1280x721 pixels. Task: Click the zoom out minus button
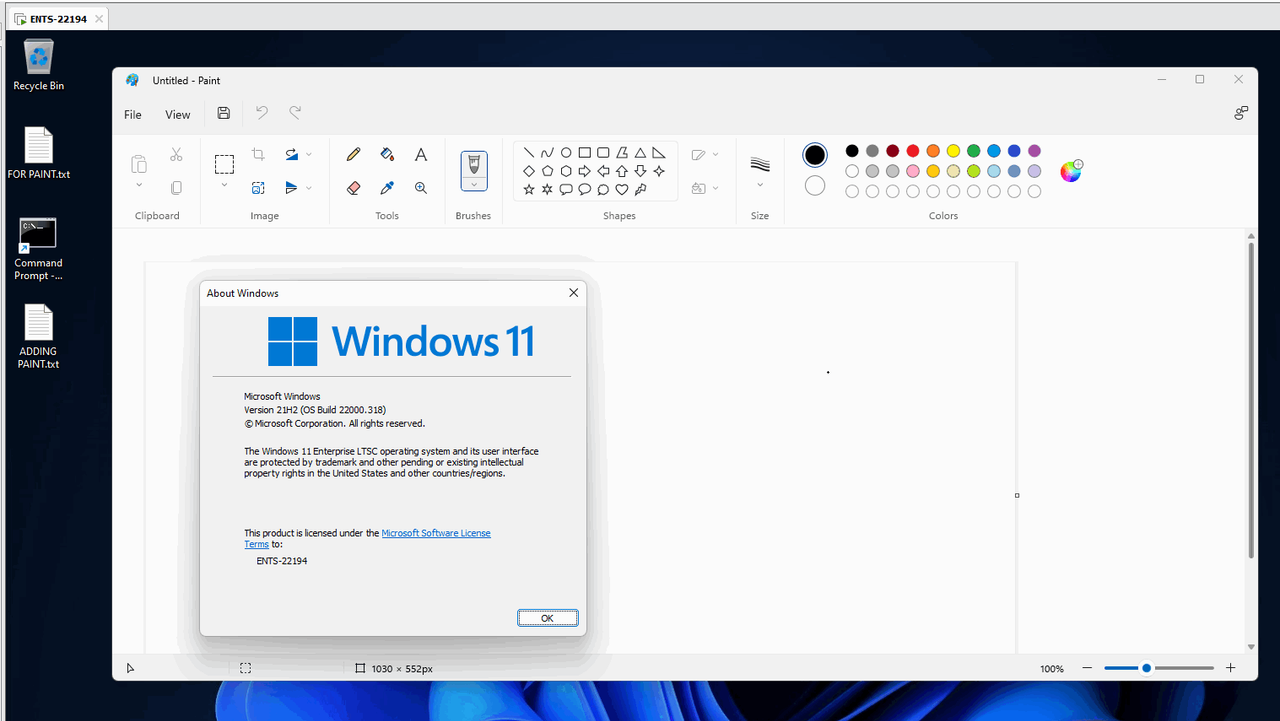[1087, 668]
